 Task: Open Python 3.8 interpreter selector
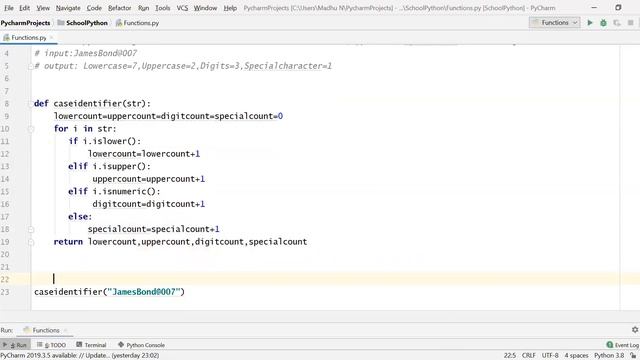[x=609, y=356]
